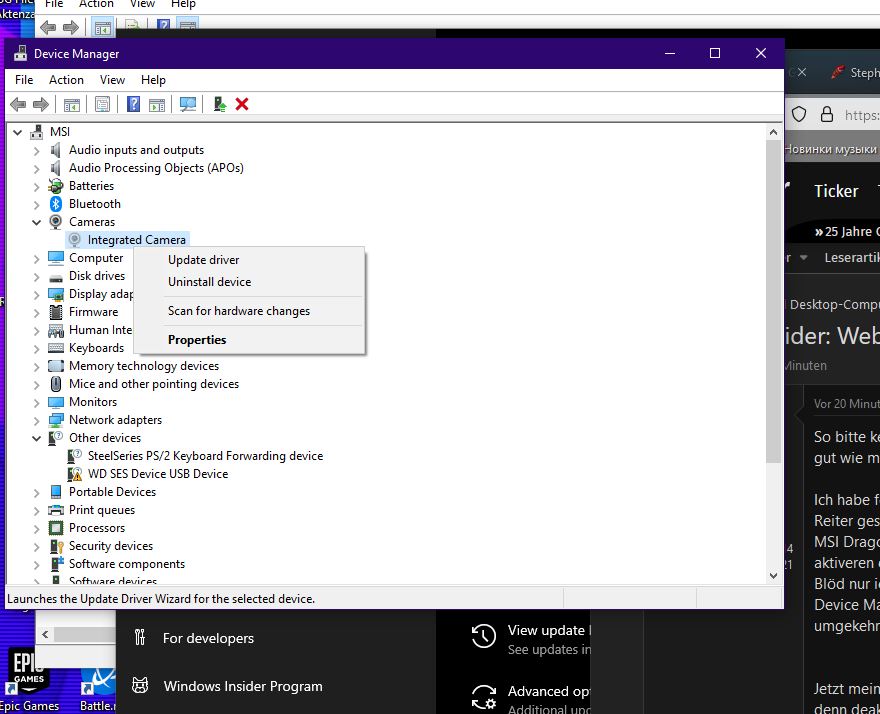Click the Windows Insider Program cat icon
Screen dimensions: 880x714
pyautogui.click(x=140, y=685)
